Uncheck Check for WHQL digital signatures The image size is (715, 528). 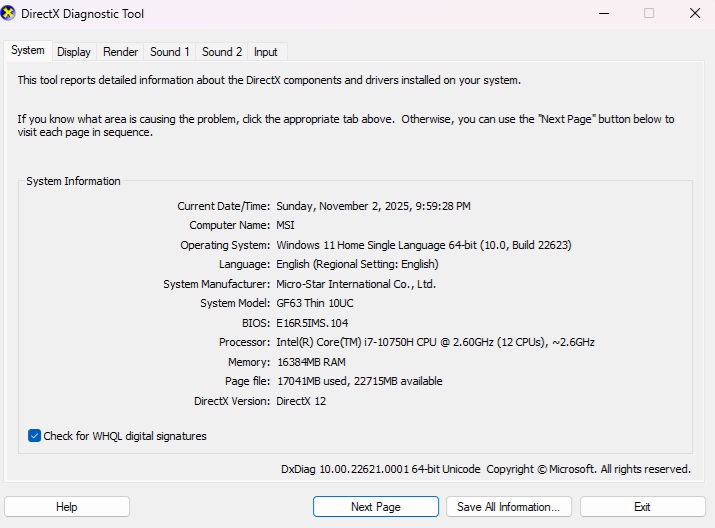click(35, 436)
